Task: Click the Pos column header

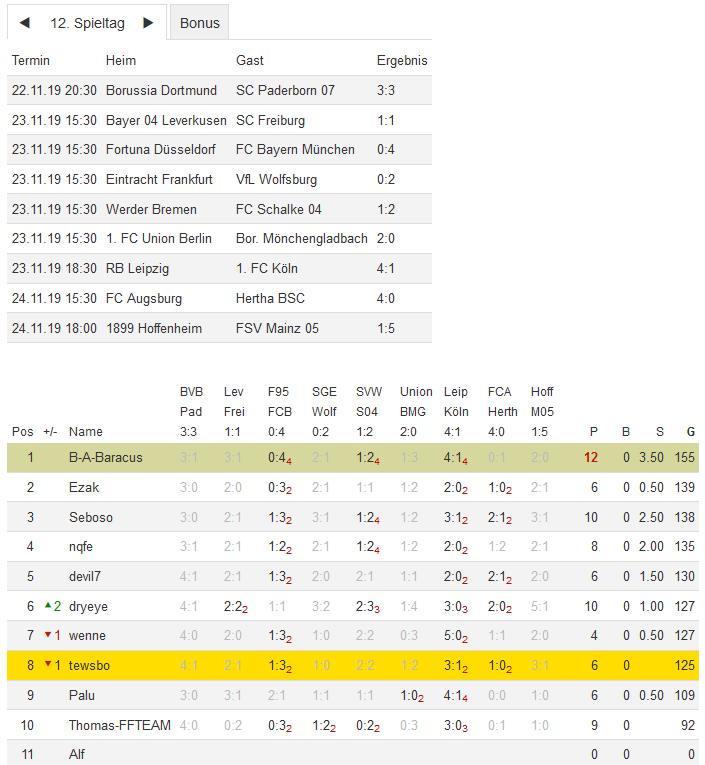Action: 22,432
